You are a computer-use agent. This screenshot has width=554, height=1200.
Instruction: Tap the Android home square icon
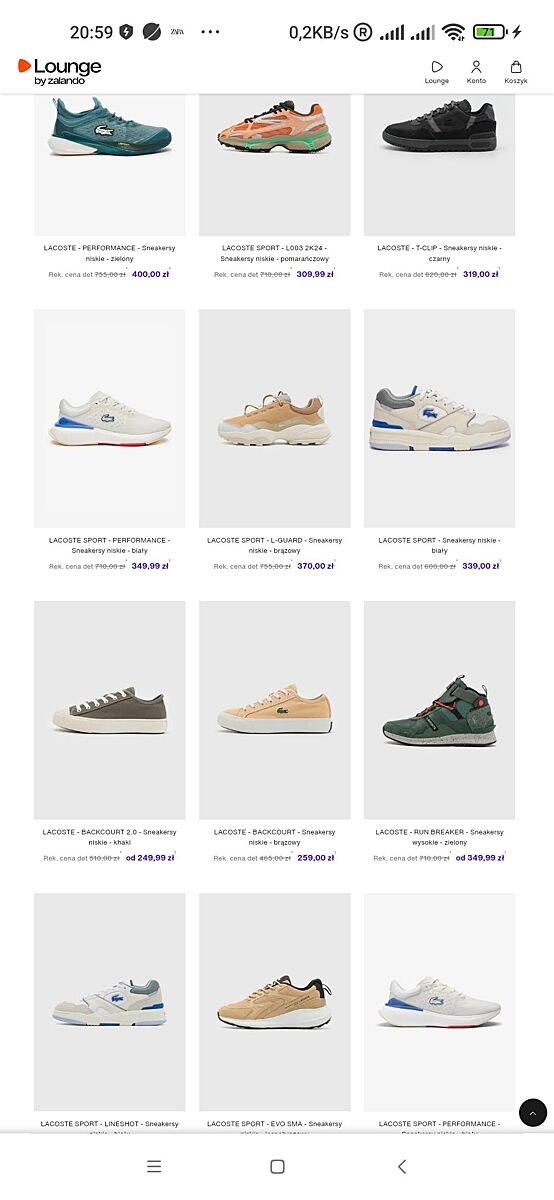click(277, 1166)
